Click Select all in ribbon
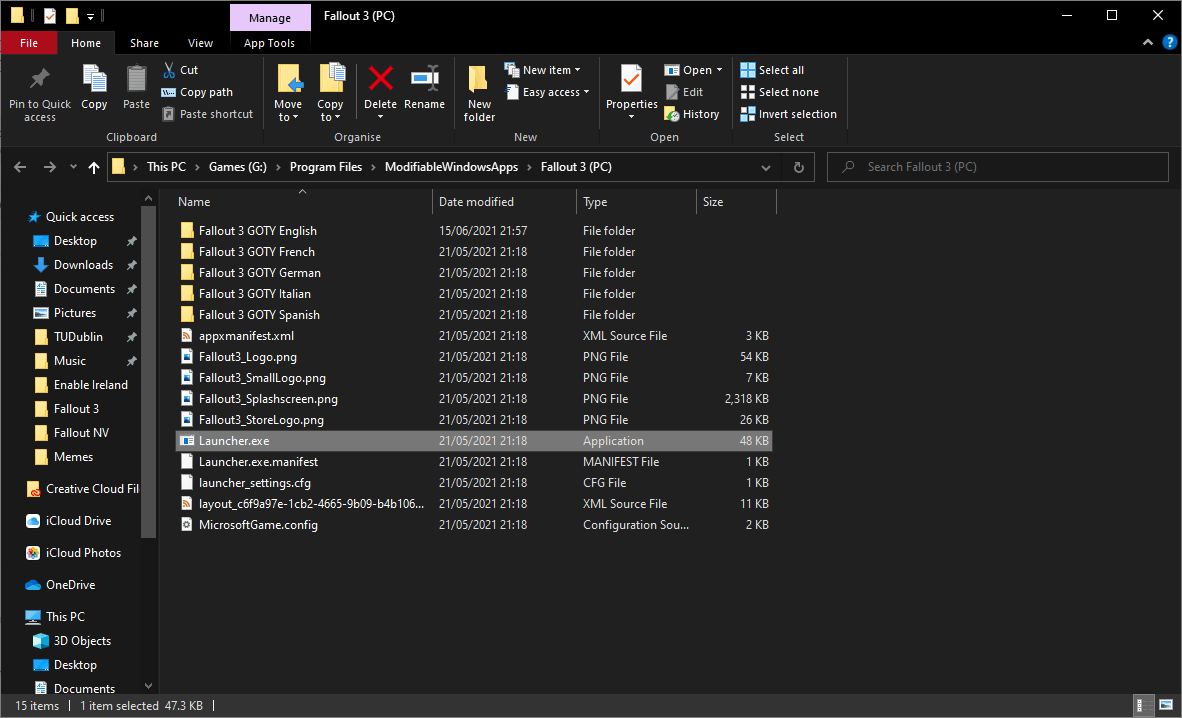The height and width of the screenshot is (718, 1182). 773,70
